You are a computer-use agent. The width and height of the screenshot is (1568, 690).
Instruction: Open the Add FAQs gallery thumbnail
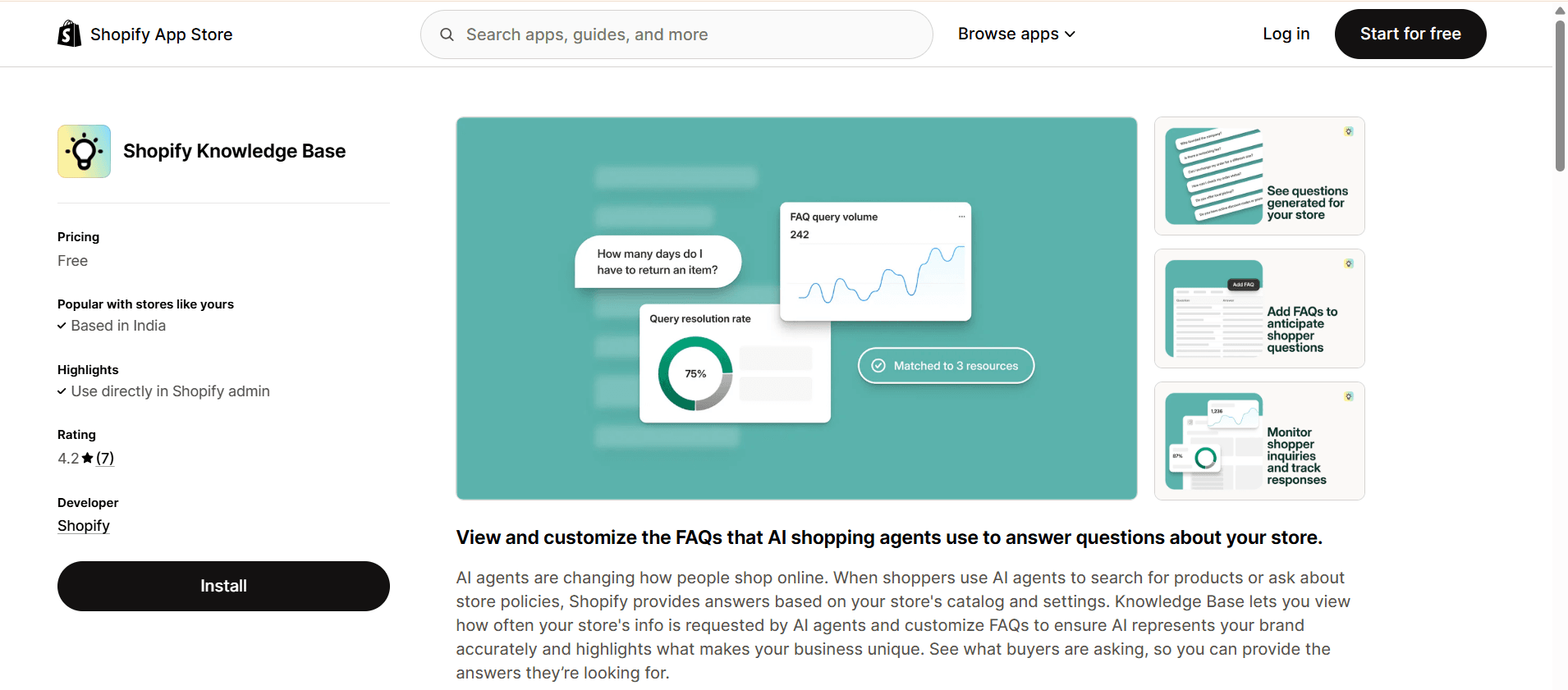point(1259,308)
